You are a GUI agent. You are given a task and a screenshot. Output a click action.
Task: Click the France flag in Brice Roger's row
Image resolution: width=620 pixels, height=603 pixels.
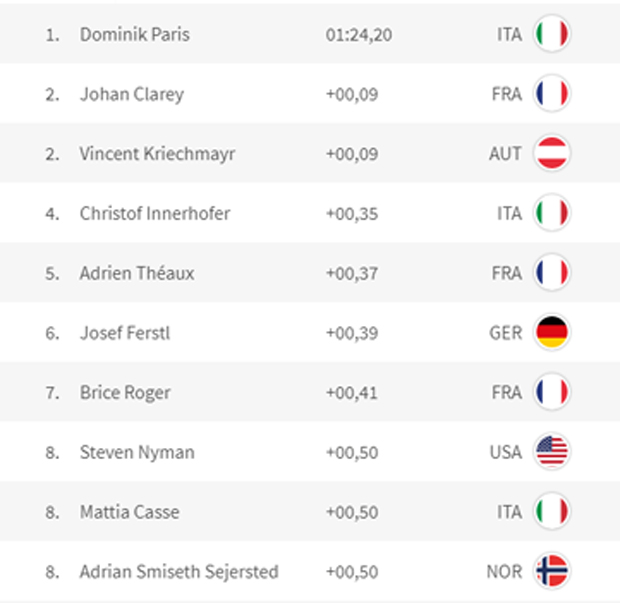coord(552,392)
